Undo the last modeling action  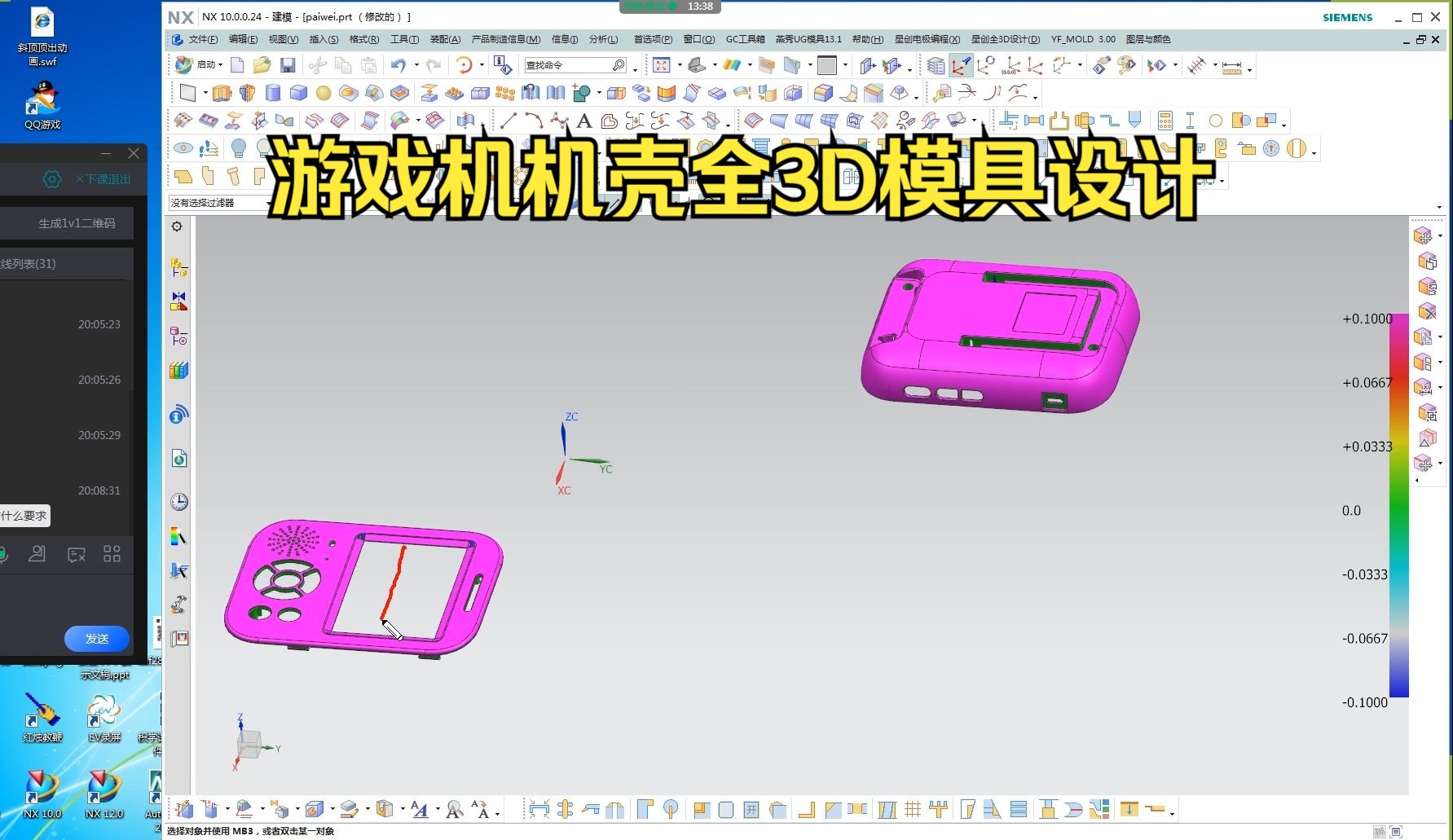(398, 64)
